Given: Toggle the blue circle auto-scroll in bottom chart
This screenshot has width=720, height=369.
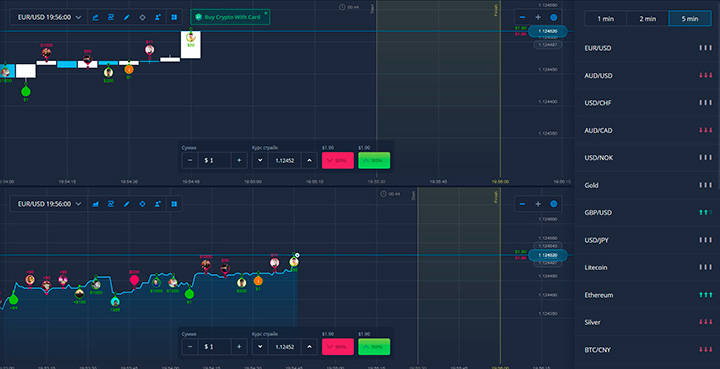Looking at the screenshot, I should 553,204.
